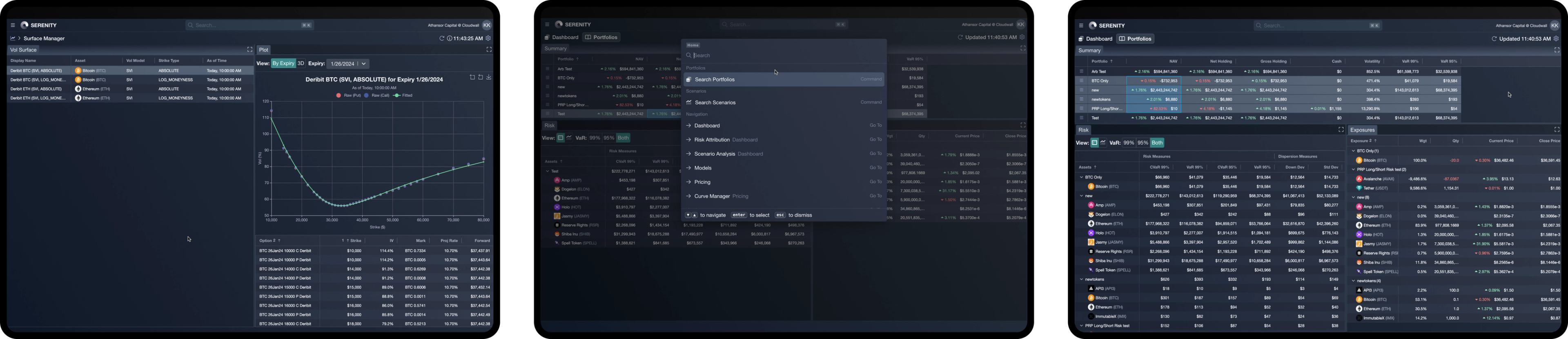Maximize Summary panel in right screen
The width and height of the screenshot is (1568, 339).
click(x=1557, y=51)
